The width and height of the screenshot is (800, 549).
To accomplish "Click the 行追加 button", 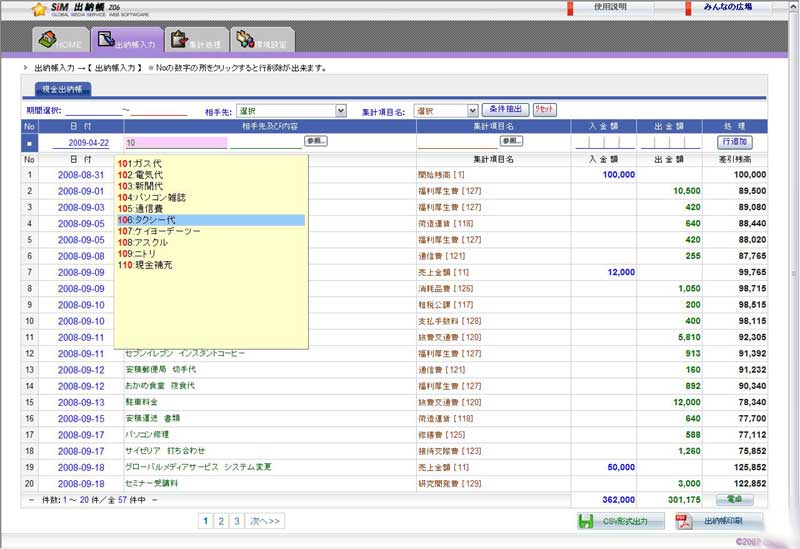I will tap(734, 142).
